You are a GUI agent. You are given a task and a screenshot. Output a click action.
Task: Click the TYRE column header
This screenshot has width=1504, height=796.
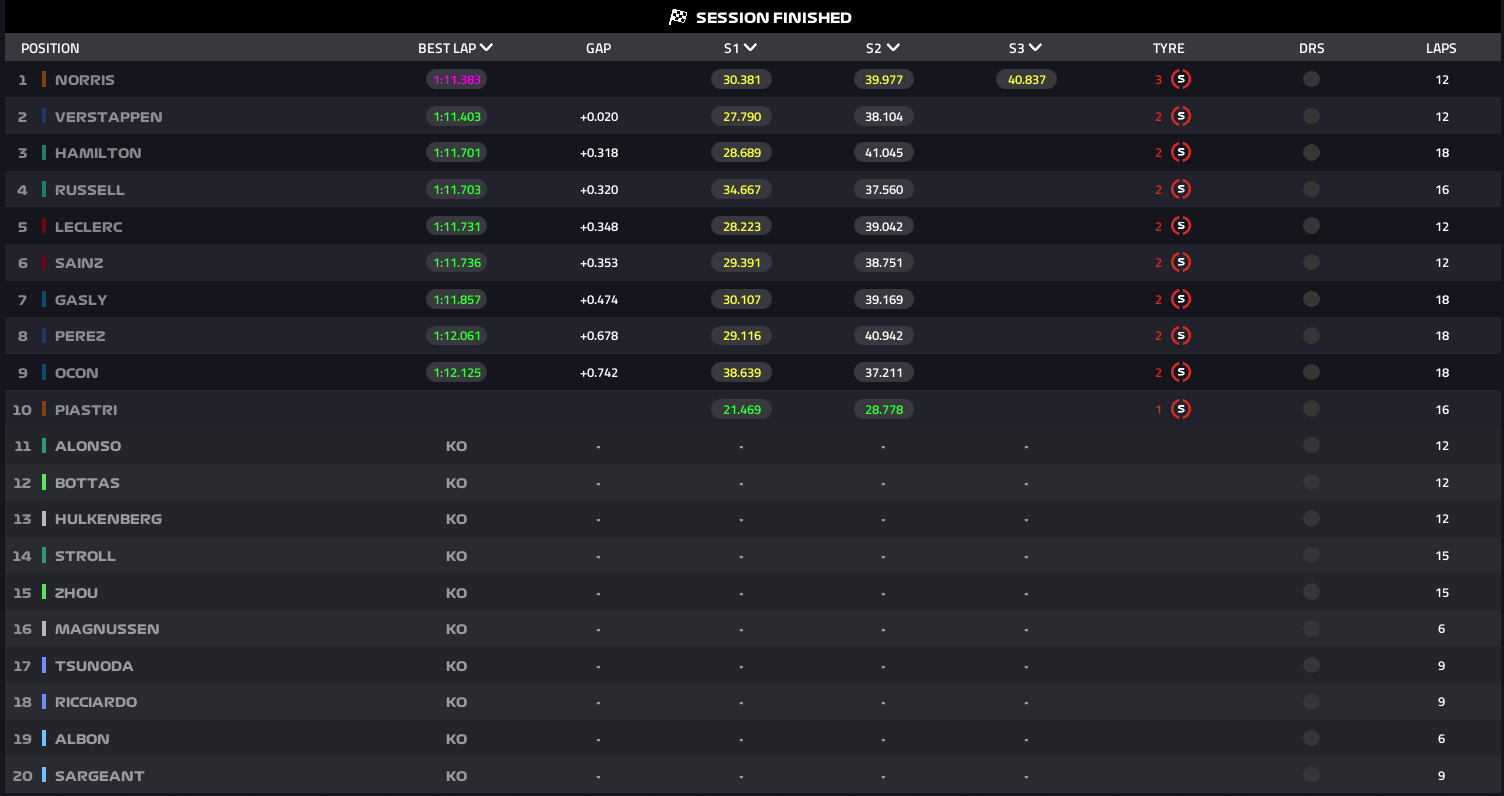(x=1168, y=48)
